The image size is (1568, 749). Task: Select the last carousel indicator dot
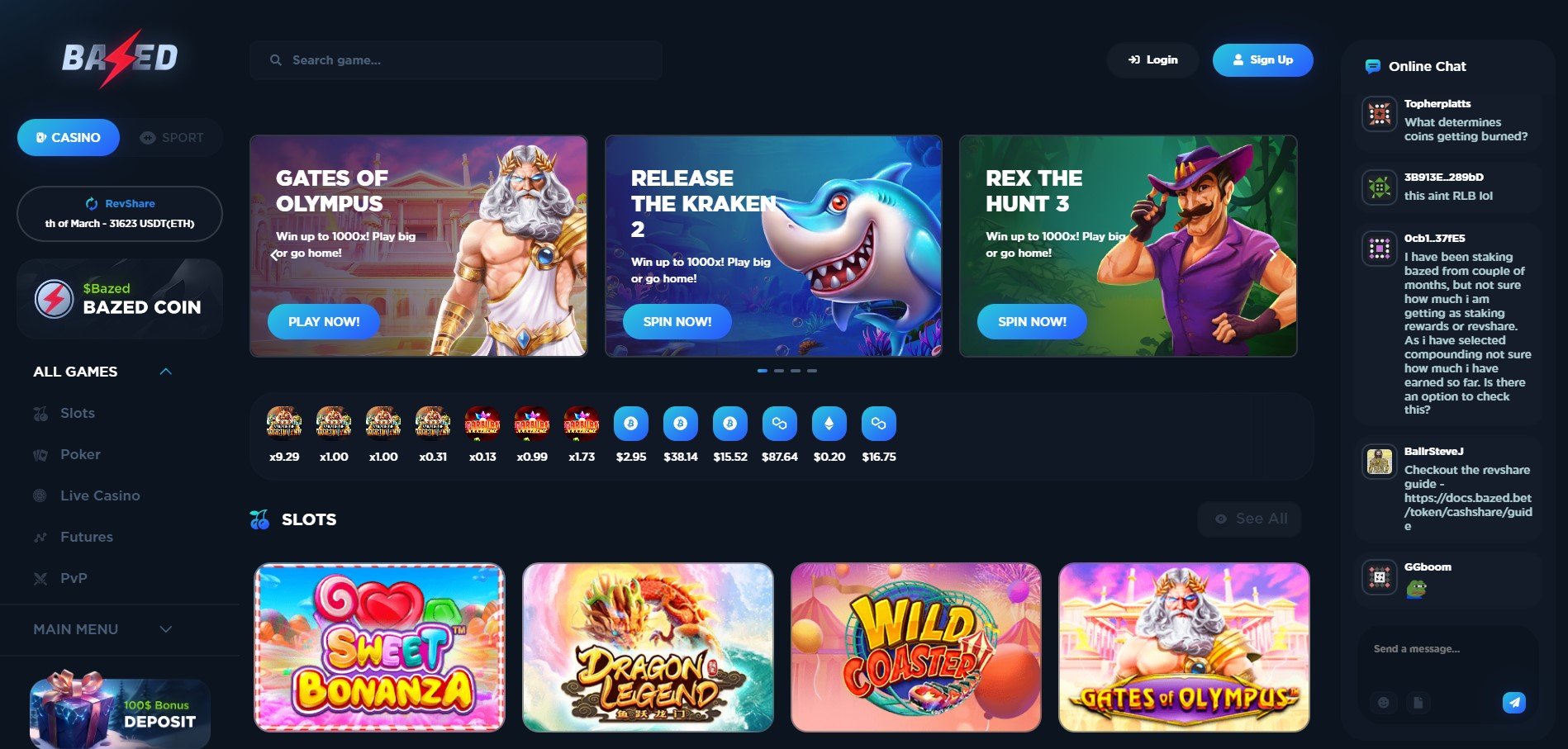point(812,371)
